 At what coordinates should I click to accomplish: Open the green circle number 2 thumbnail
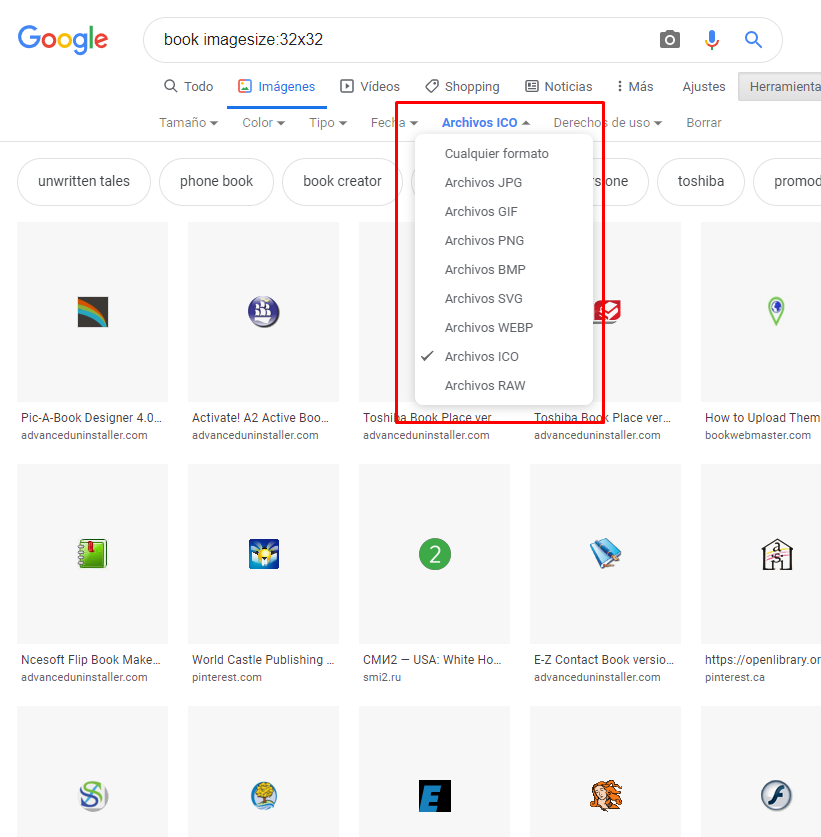tap(434, 554)
